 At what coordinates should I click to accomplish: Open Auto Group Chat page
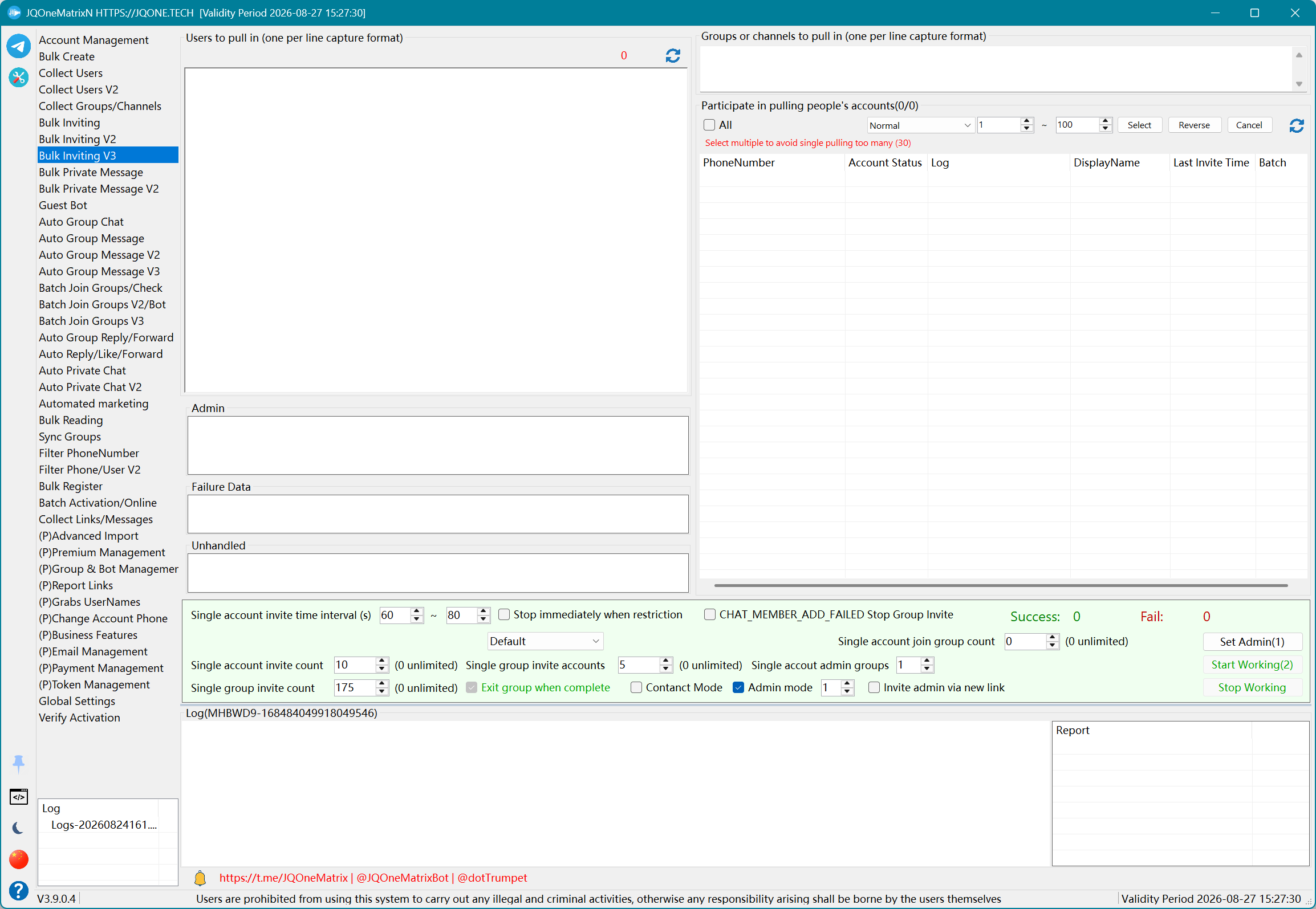click(x=81, y=222)
